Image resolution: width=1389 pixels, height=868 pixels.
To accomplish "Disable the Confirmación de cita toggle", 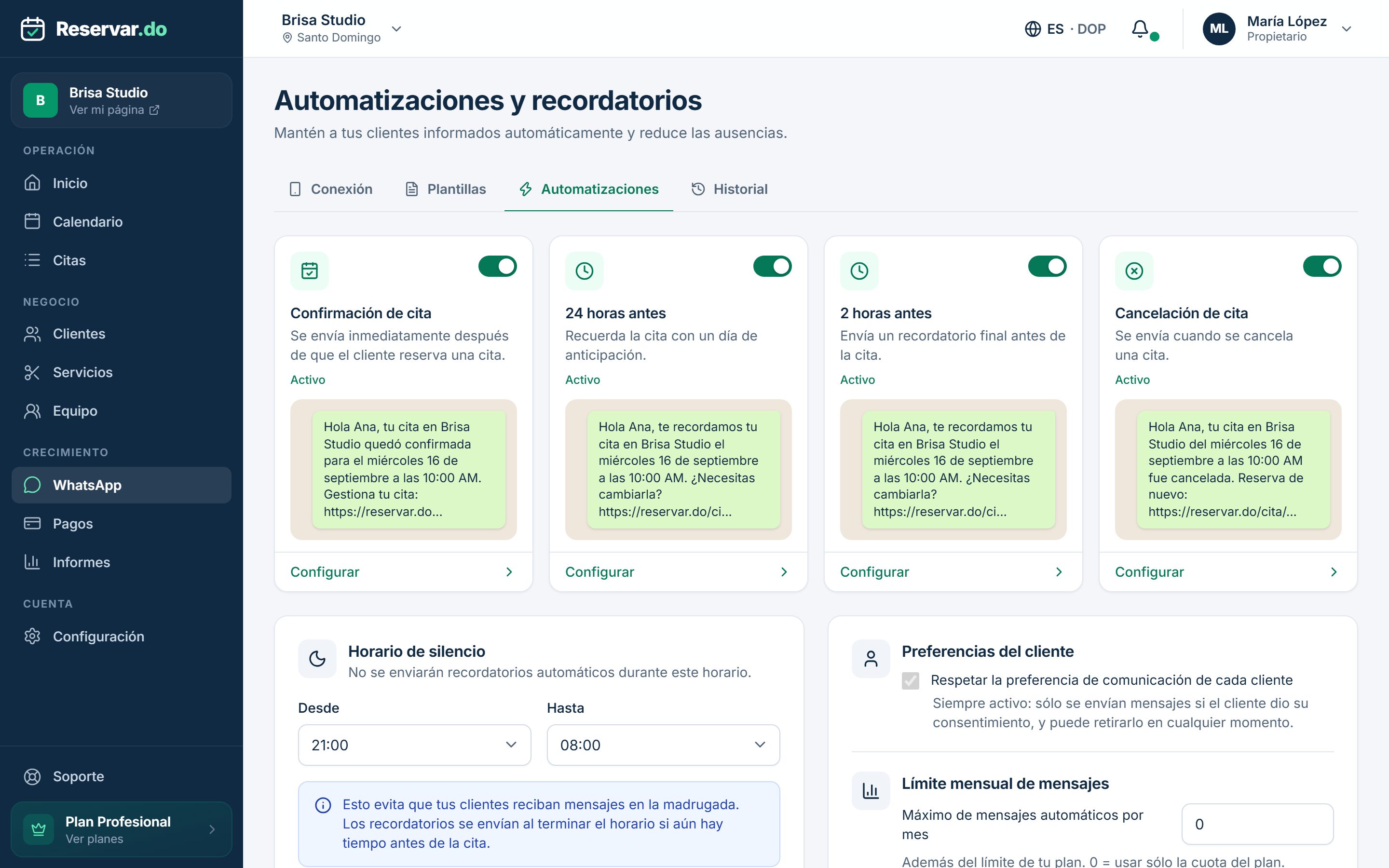I will (498, 266).
